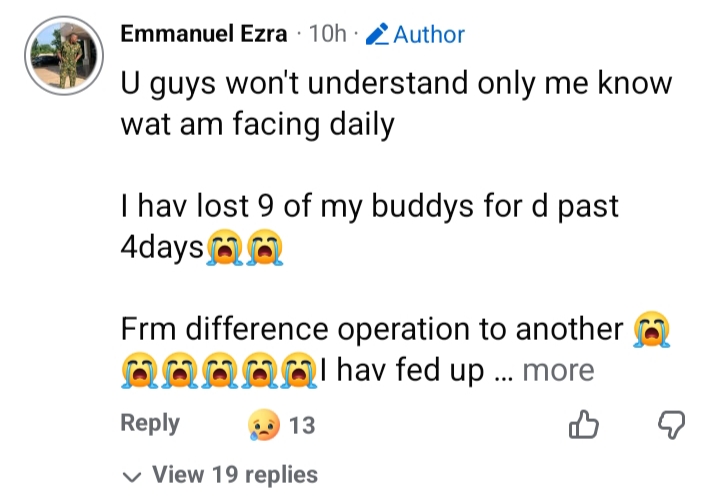Screen dimensions: 720x500
Task: Click the "I hav fed up" text
Action: point(403,371)
